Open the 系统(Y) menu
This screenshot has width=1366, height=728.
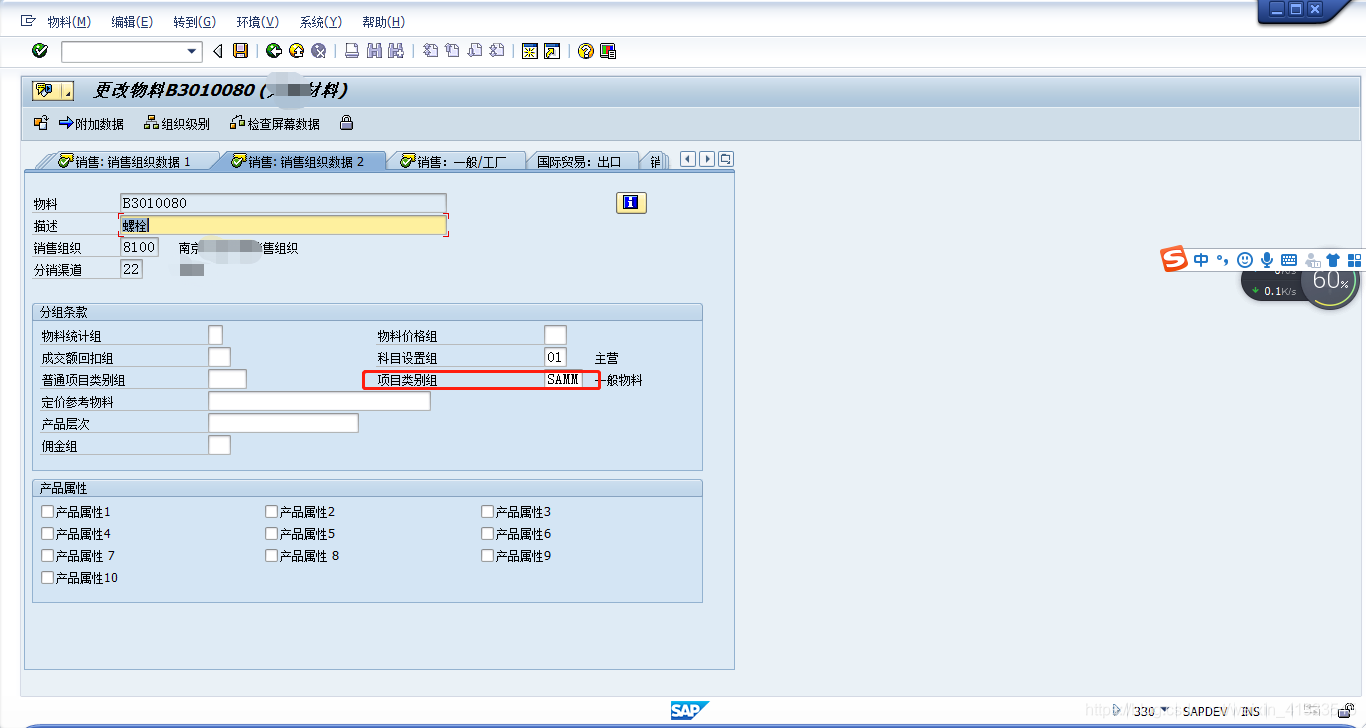pos(321,22)
